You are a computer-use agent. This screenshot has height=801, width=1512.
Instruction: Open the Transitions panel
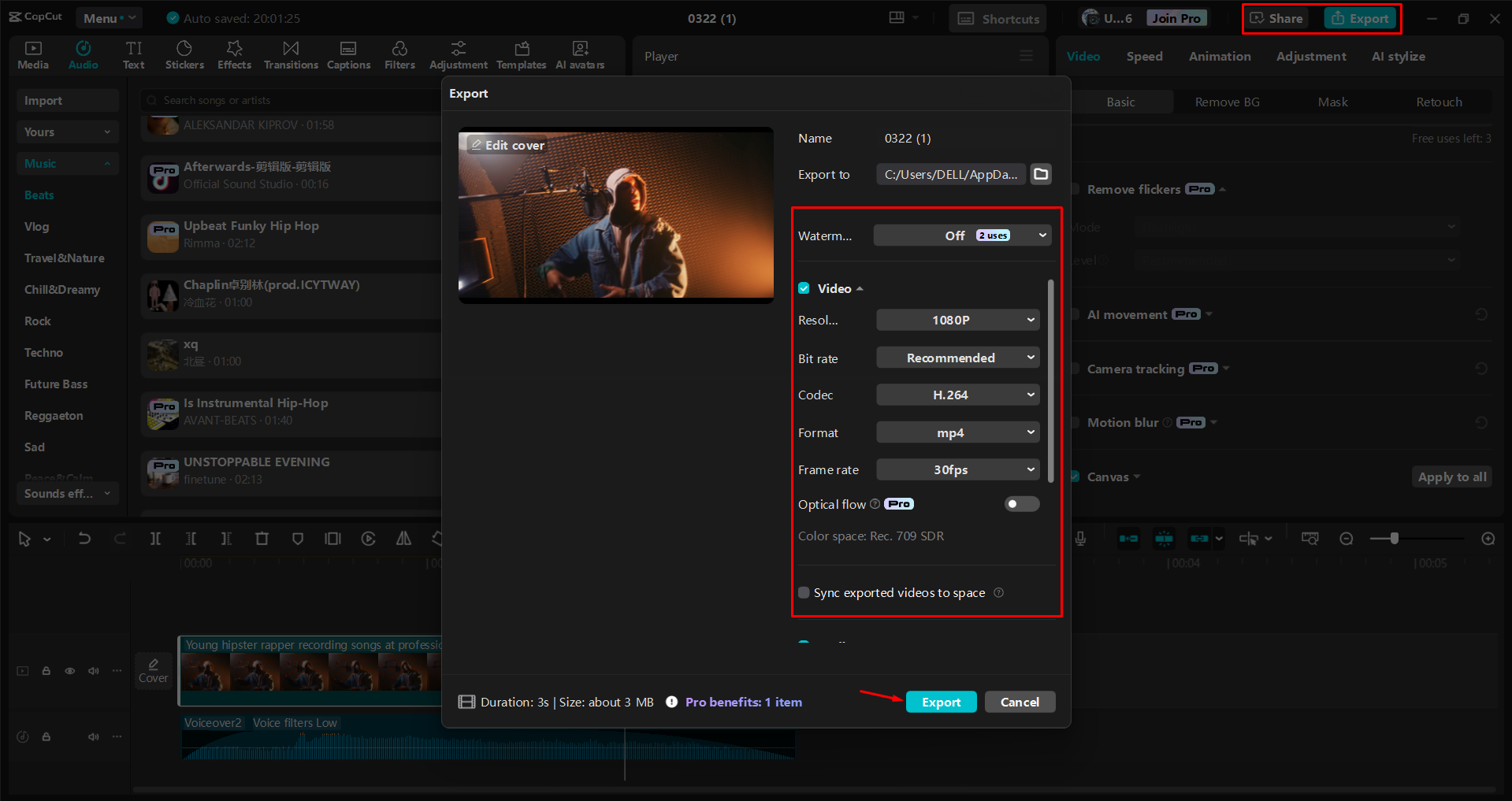[x=290, y=54]
